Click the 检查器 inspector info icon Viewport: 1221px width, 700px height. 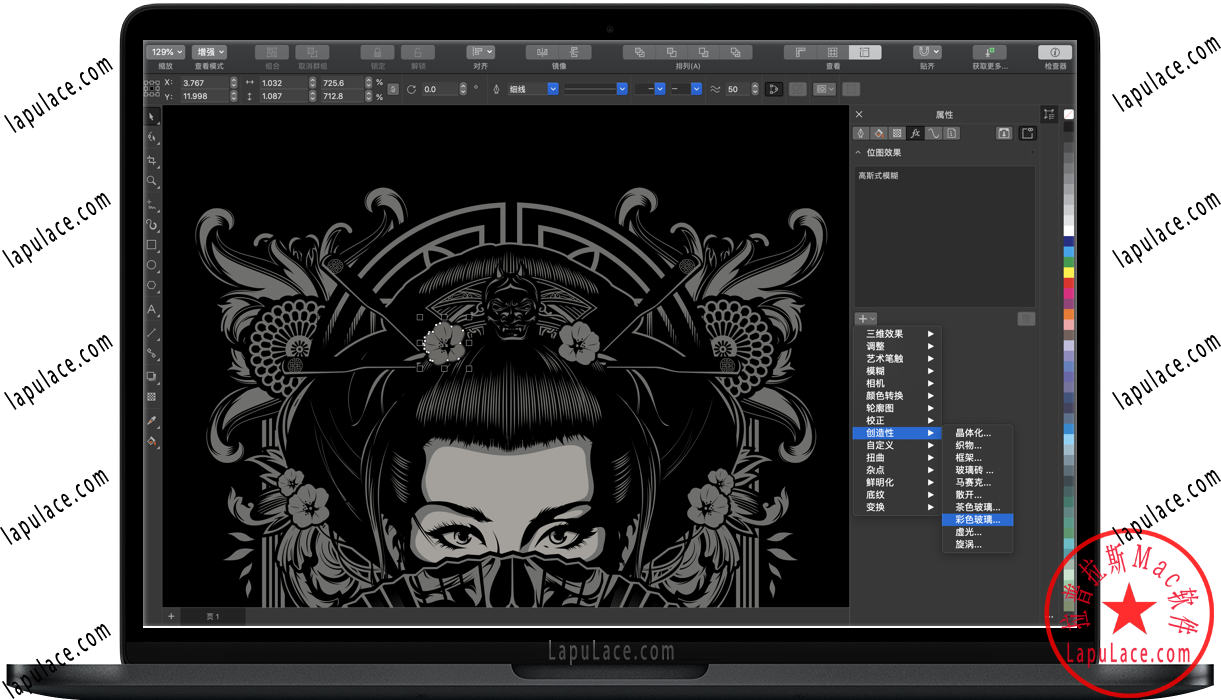(1055, 52)
